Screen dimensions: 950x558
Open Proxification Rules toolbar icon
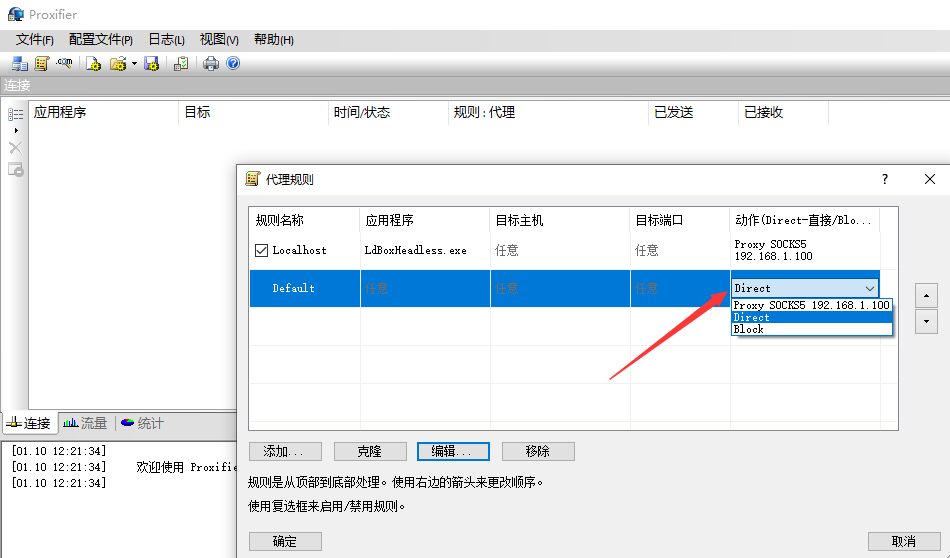click(x=42, y=63)
